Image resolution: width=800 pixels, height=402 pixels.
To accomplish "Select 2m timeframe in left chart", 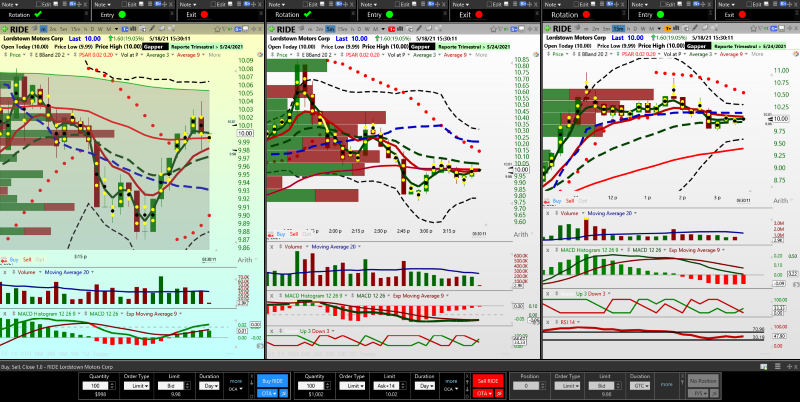I will click(x=53, y=29).
